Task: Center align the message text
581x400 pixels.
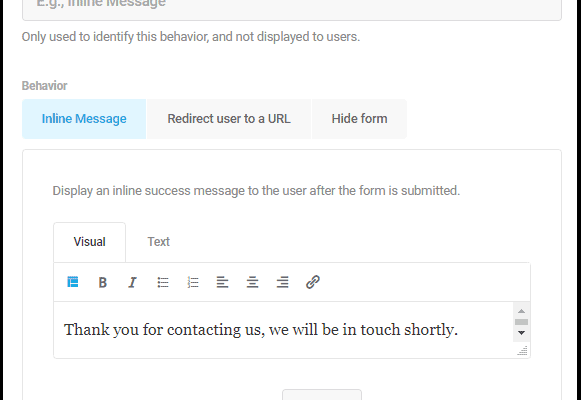Action: (x=252, y=282)
